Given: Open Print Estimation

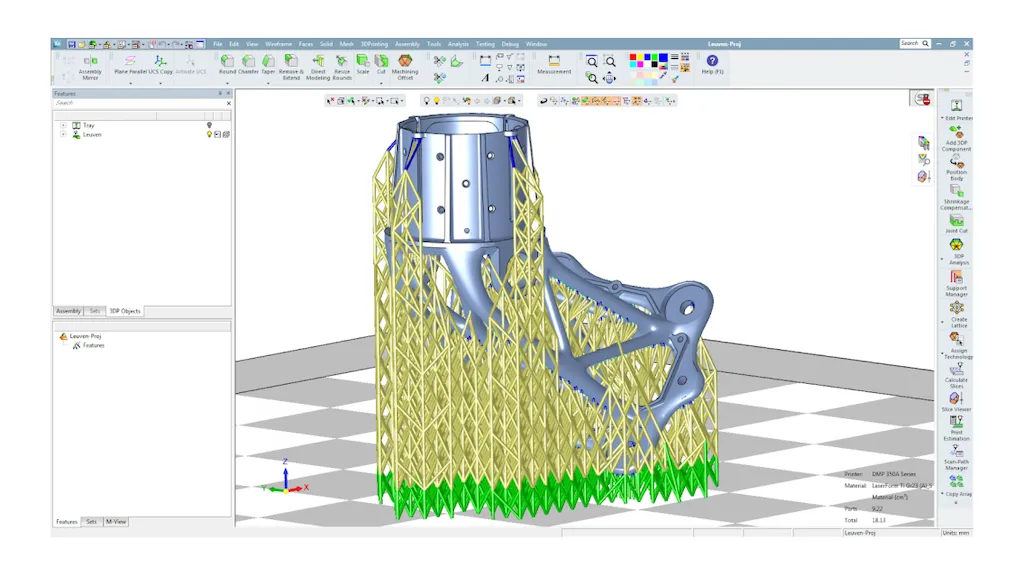Looking at the screenshot, I should [x=956, y=428].
